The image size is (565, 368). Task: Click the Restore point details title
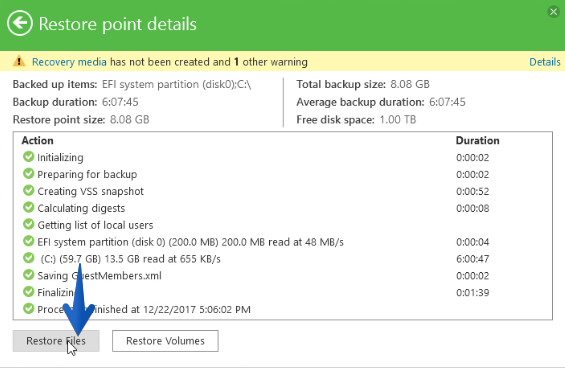pos(117,24)
